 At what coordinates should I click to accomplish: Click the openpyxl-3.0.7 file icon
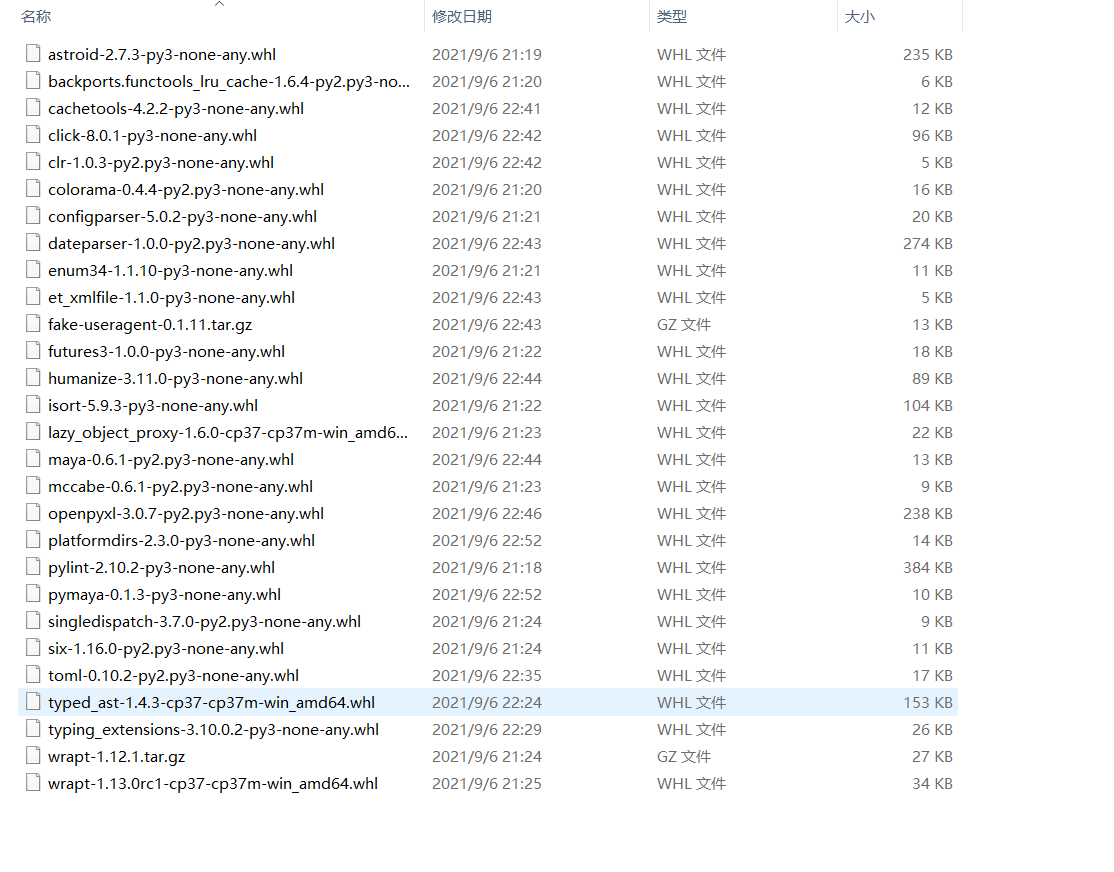pos(33,512)
